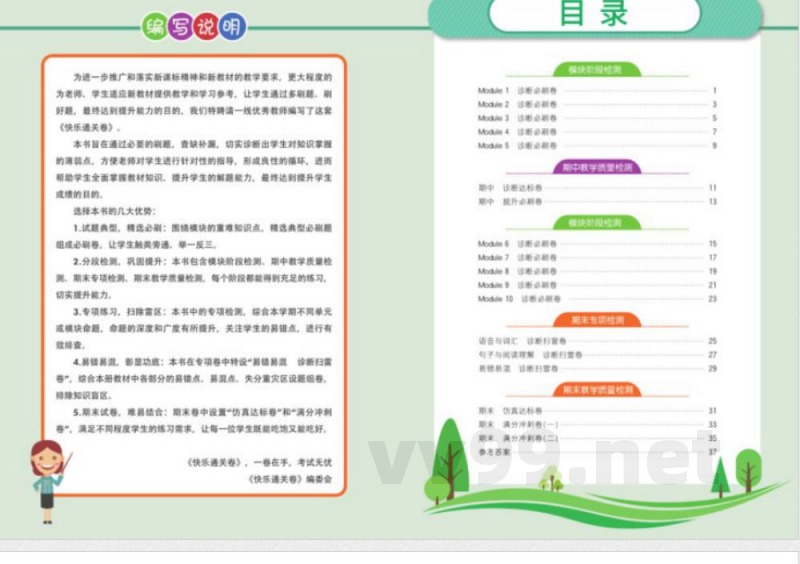
Task: Open the 期末 仿真达标卷 entry
Action: [x=597, y=410]
